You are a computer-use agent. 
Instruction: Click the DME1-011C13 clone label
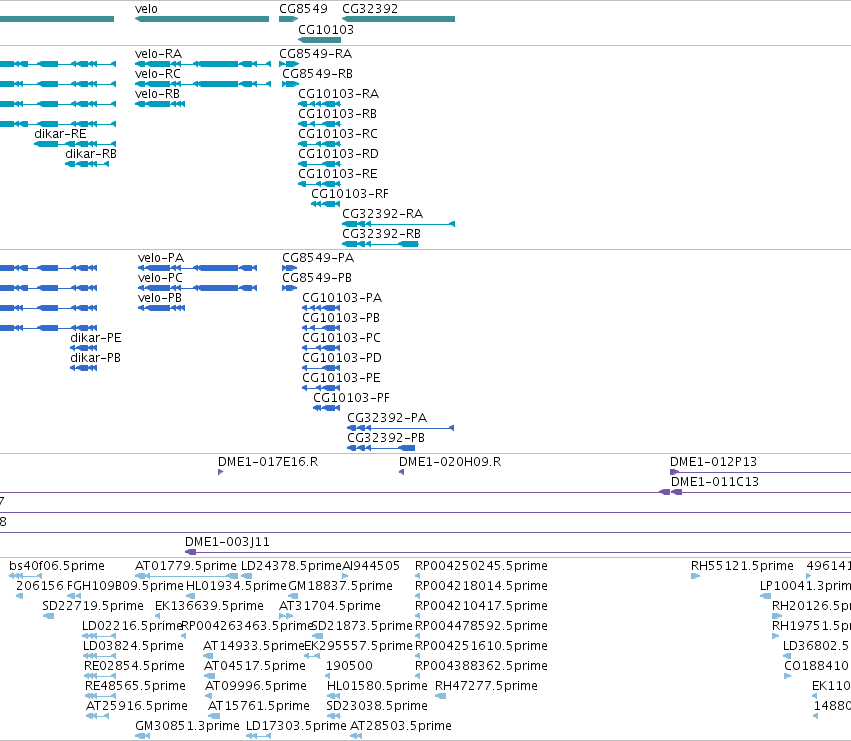[x=714, y=482]
